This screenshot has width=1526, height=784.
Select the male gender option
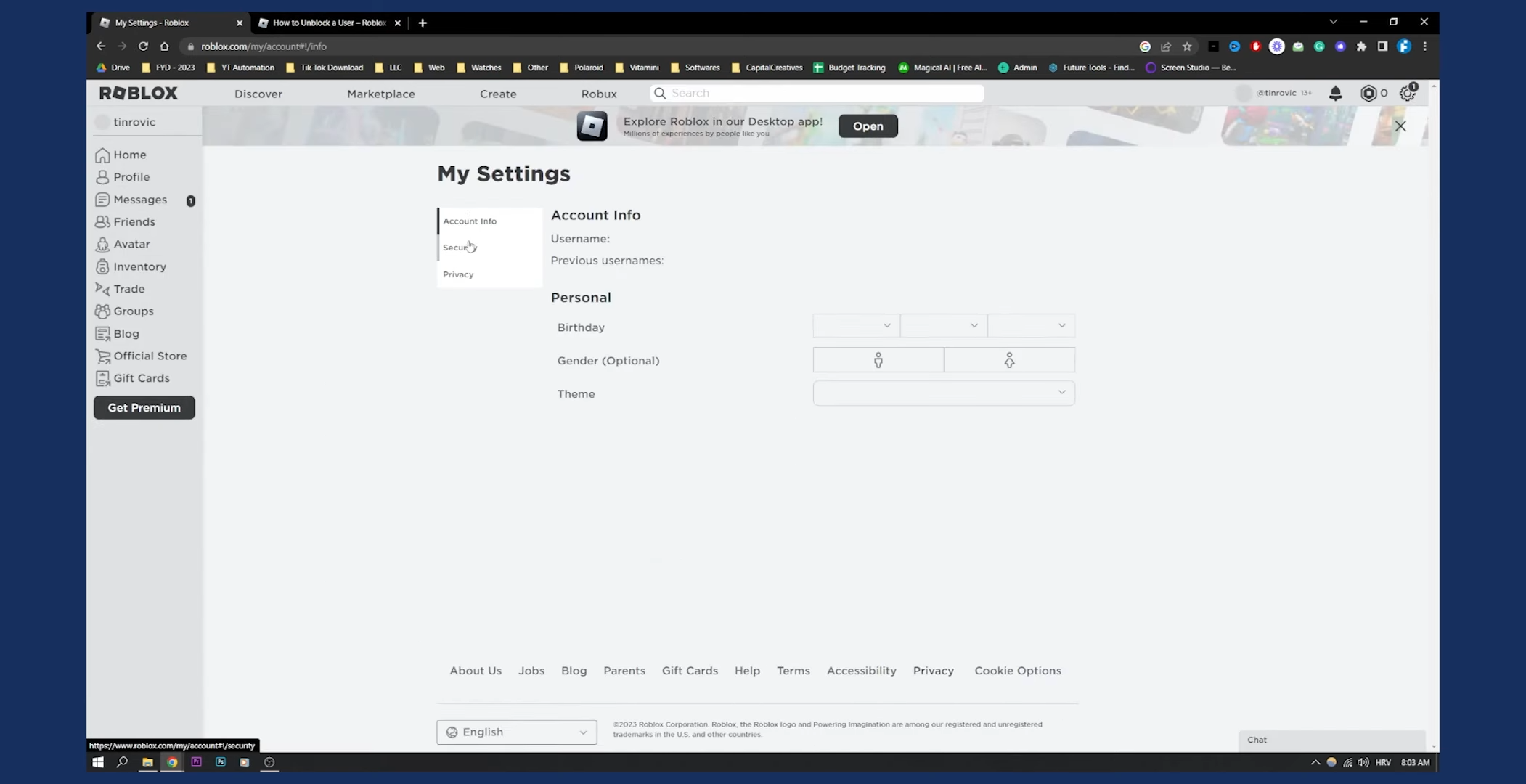878,360
